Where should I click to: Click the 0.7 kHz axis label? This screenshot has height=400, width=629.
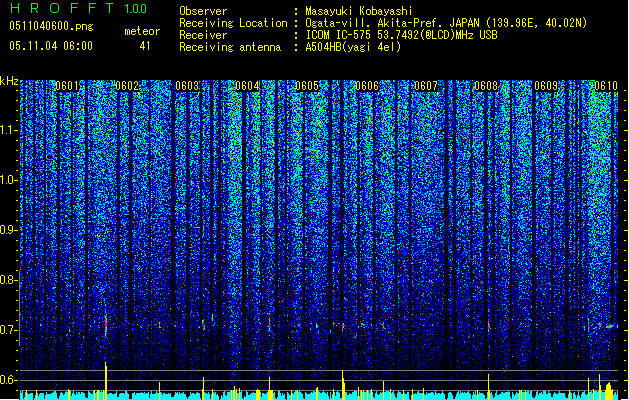coord(9,330)
